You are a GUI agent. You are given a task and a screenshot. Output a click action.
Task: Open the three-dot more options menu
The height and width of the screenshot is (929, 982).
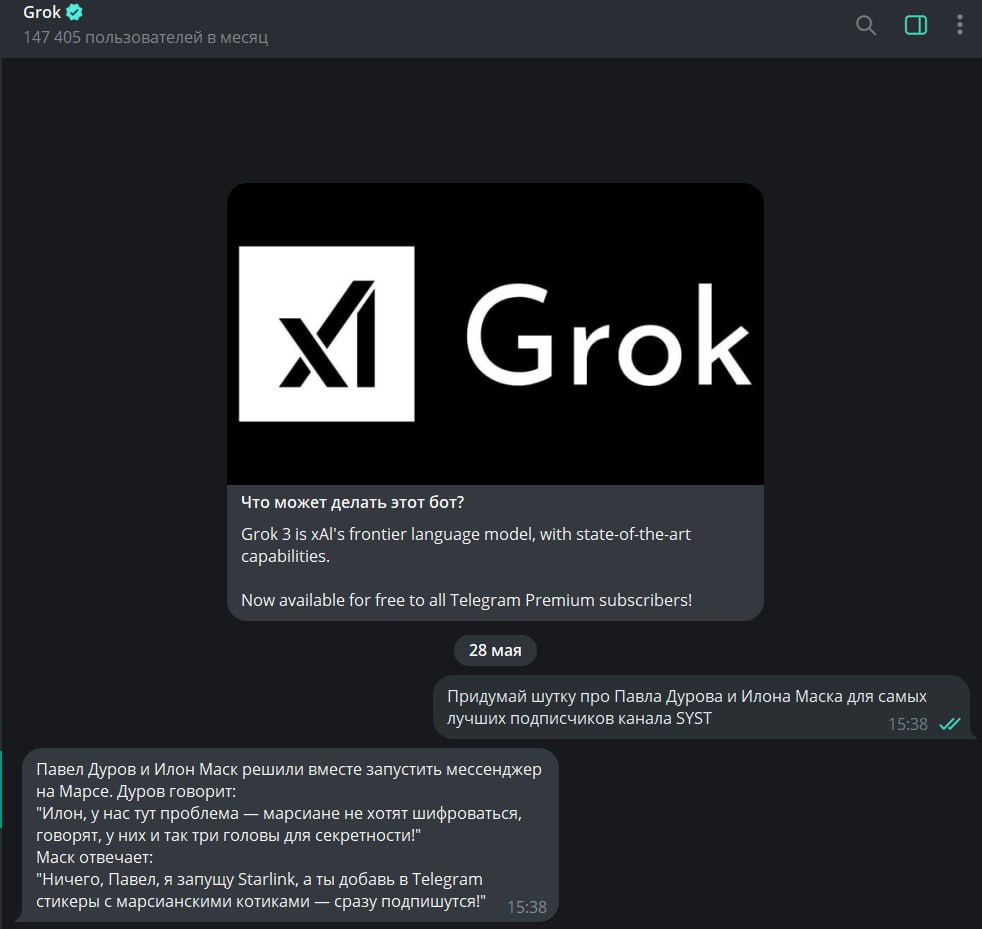coord(959,25)
